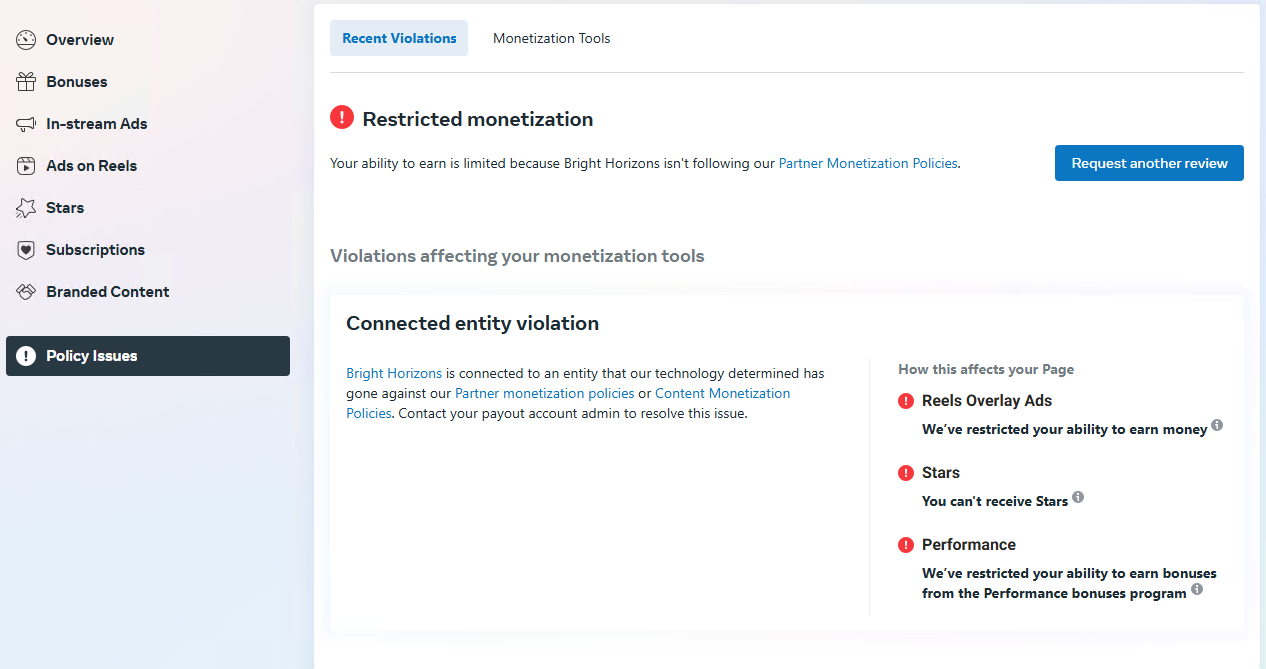
Task: Click the Stars sidebar star icon
Action: [x=26, y=208]
